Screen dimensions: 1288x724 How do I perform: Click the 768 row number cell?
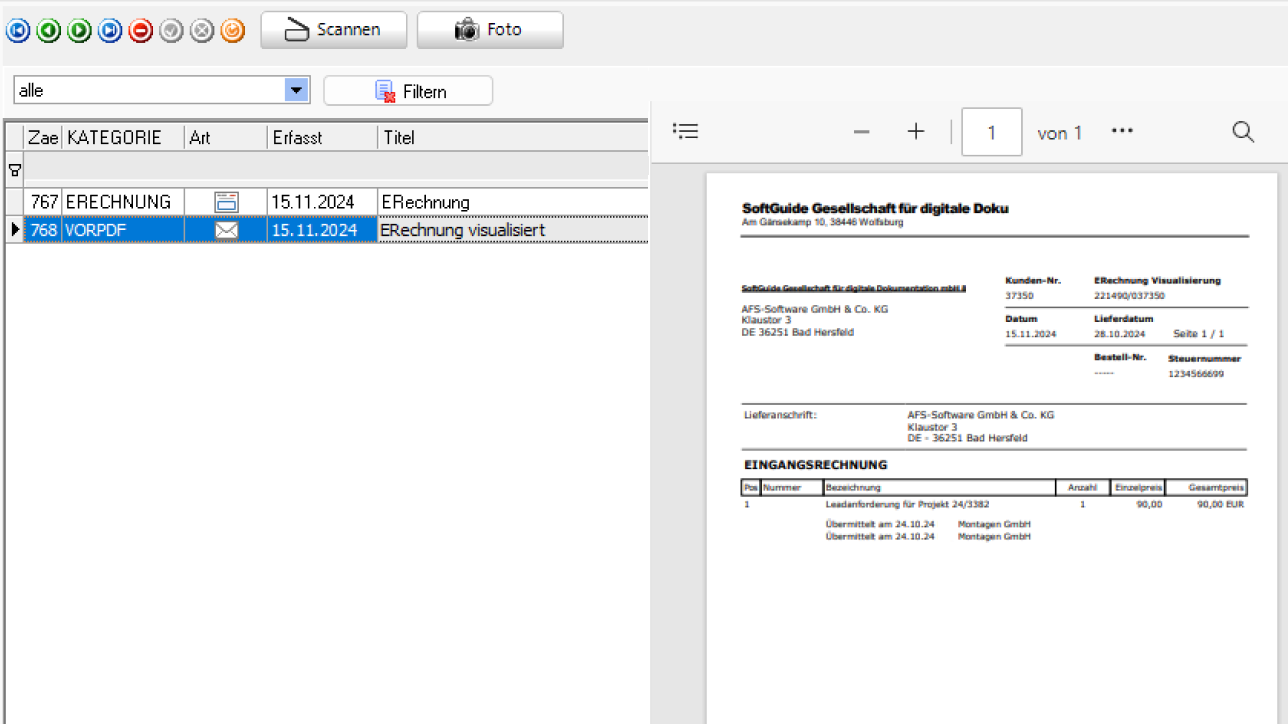click(x=43, y=230)
